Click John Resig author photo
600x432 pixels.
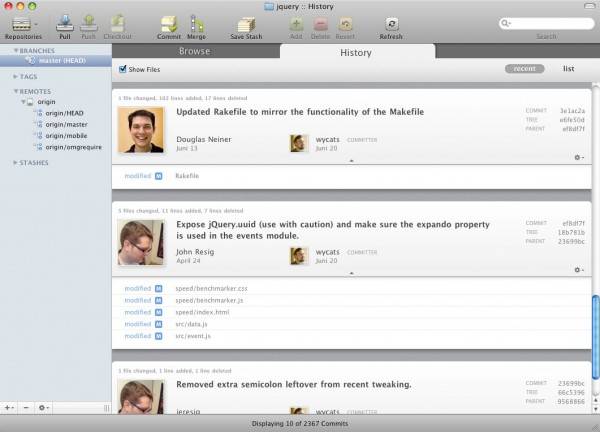pyautogui.click(x=141, y=242)
